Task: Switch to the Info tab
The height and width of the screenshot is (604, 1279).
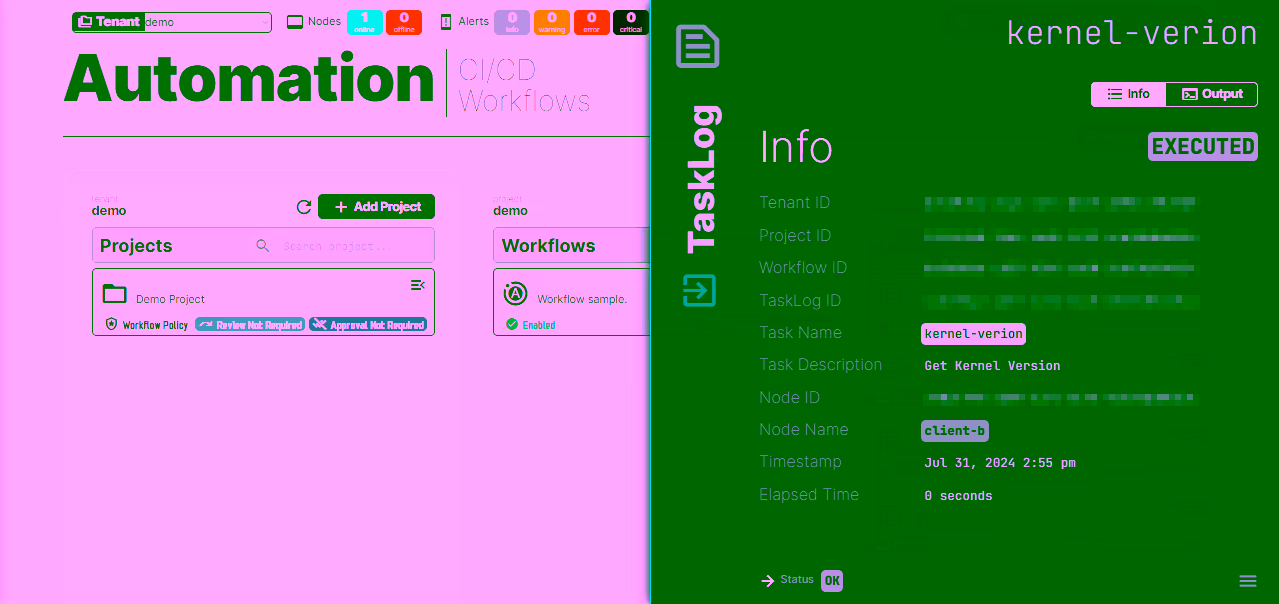Action: 1129,94
